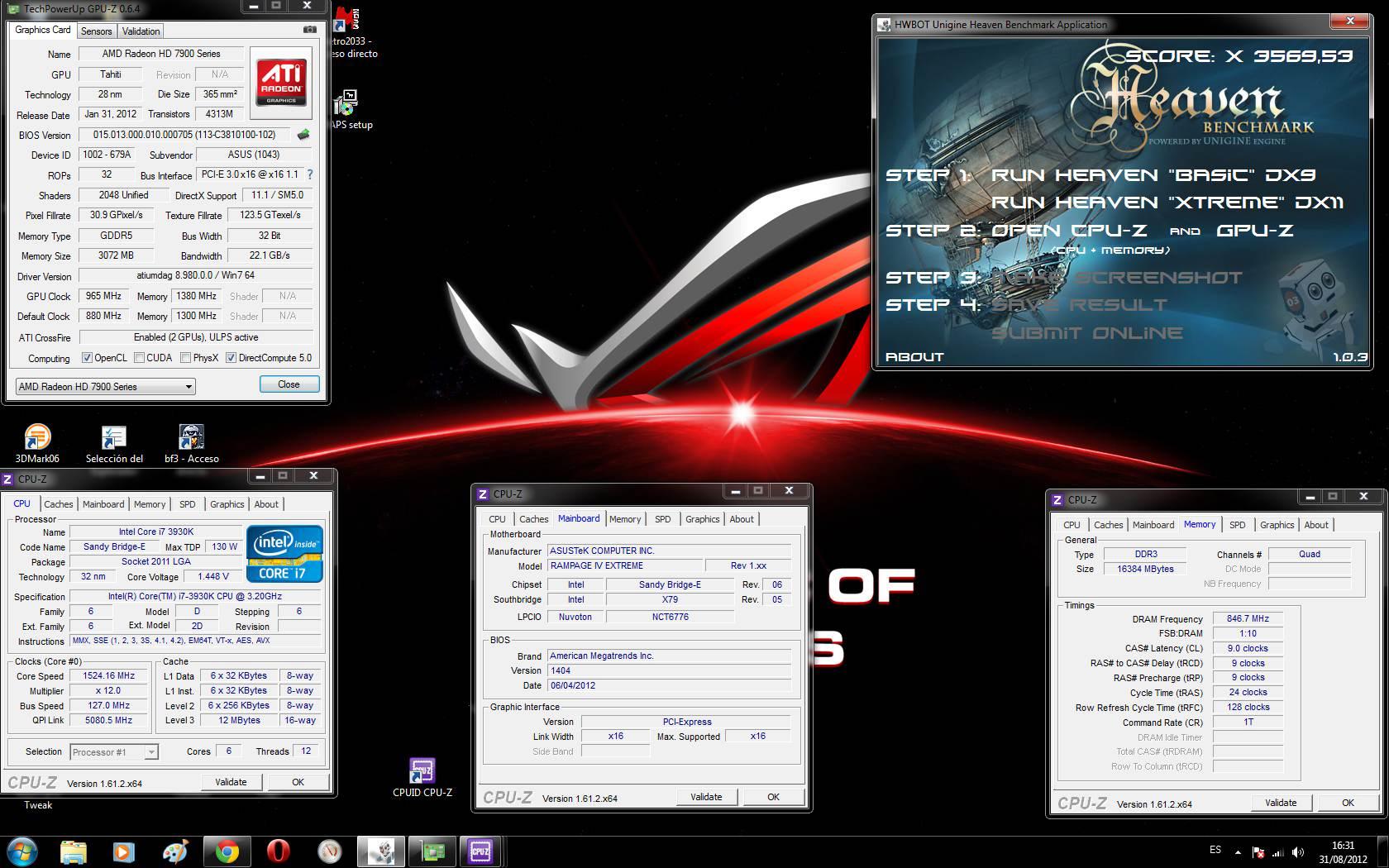
Task: Click the DRAM Frequency value 846.7 MHz
Action: [x=1248, y=618]
